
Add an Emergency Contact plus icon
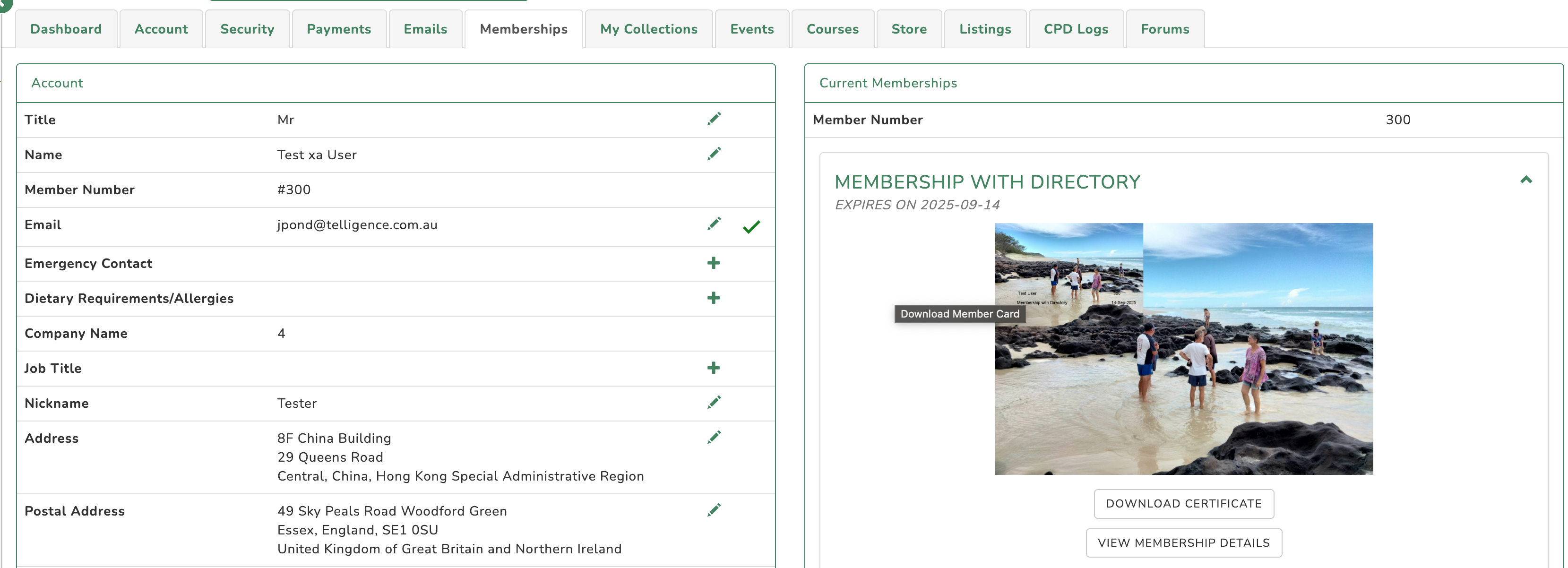click(x=714, y=263)
